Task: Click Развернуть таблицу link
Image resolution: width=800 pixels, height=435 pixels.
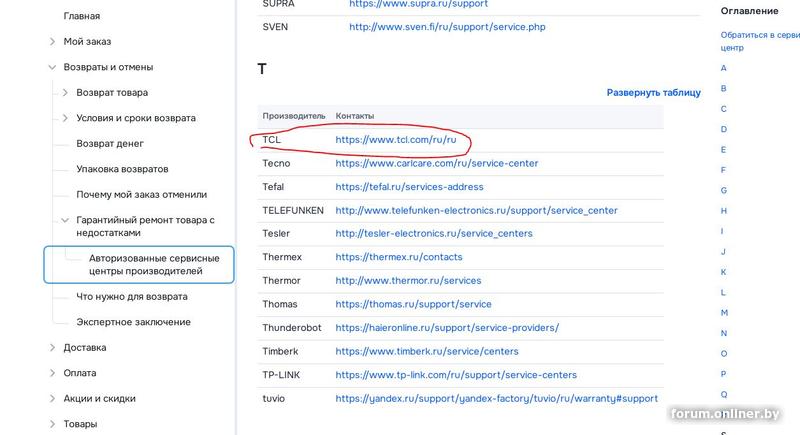Action: 653,93
